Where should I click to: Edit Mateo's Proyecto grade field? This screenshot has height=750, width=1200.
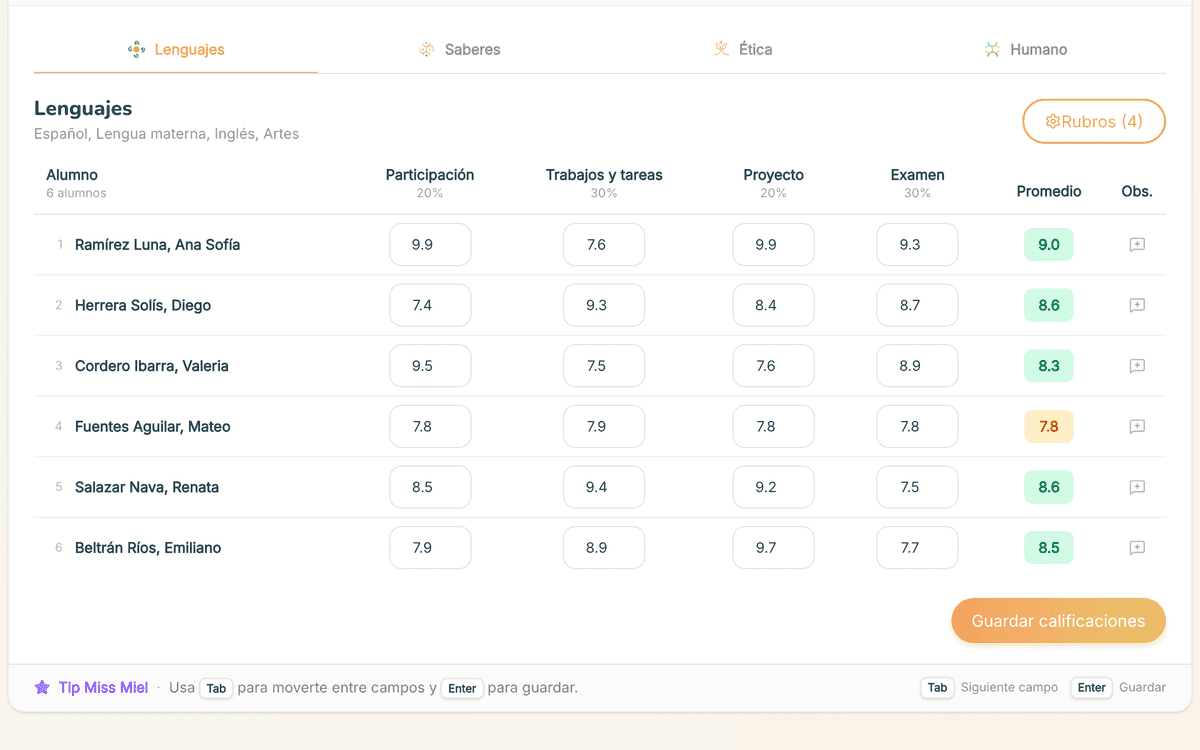point(773,427)
